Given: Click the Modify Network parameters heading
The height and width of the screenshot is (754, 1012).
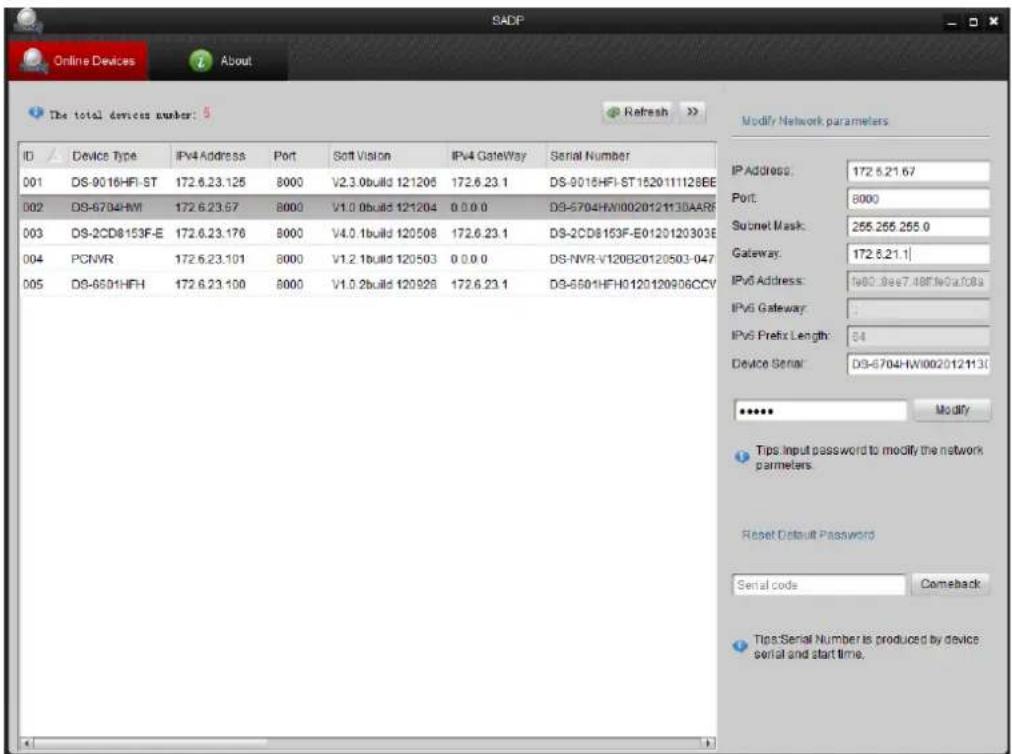Looking at the screenshot, I should (x=815, y=121).
